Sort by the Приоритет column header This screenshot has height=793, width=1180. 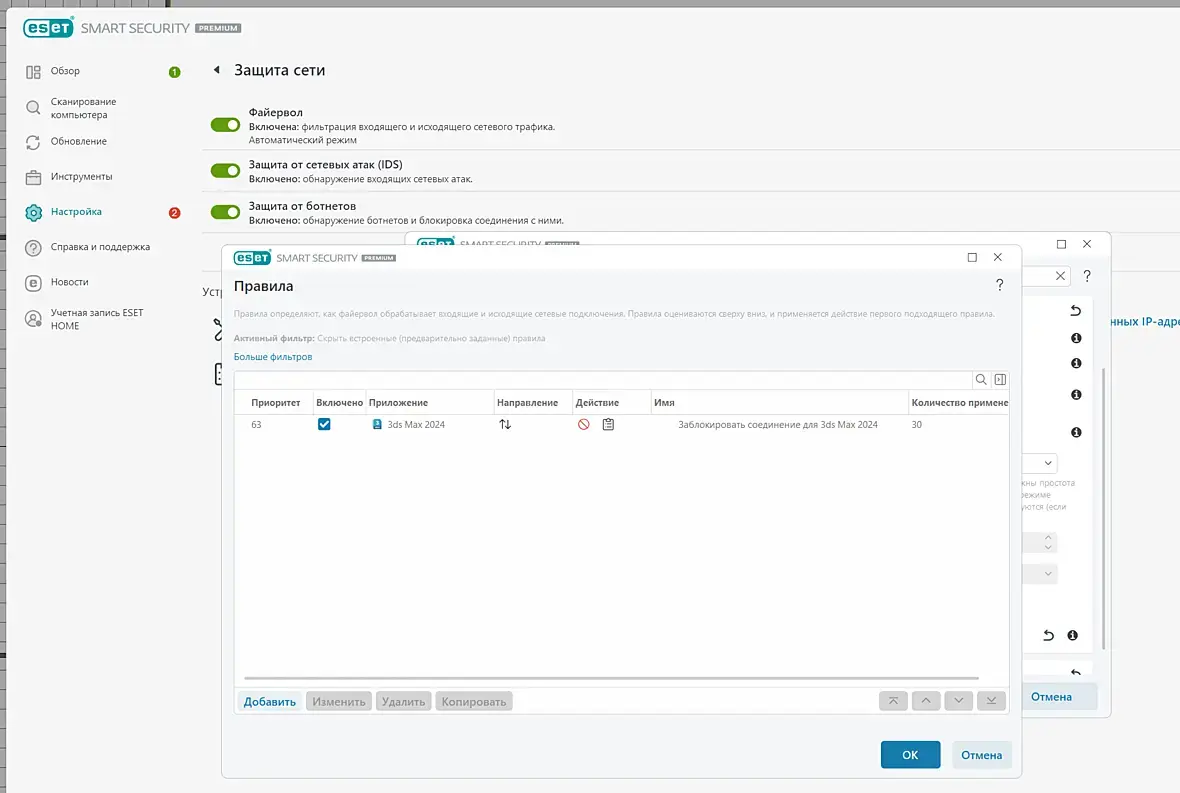point(275,403)
